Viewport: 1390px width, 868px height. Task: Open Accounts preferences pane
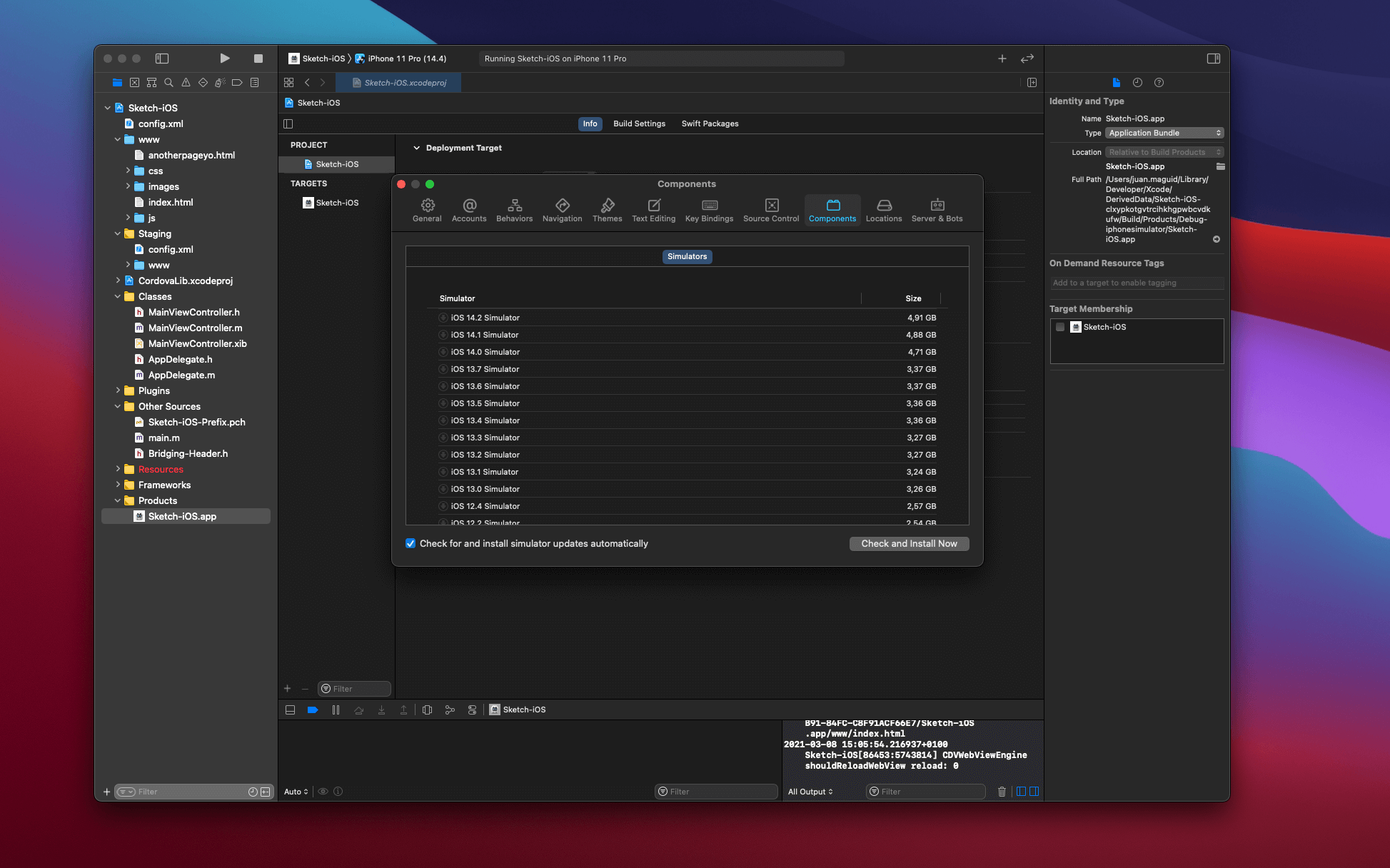point(469,211)
